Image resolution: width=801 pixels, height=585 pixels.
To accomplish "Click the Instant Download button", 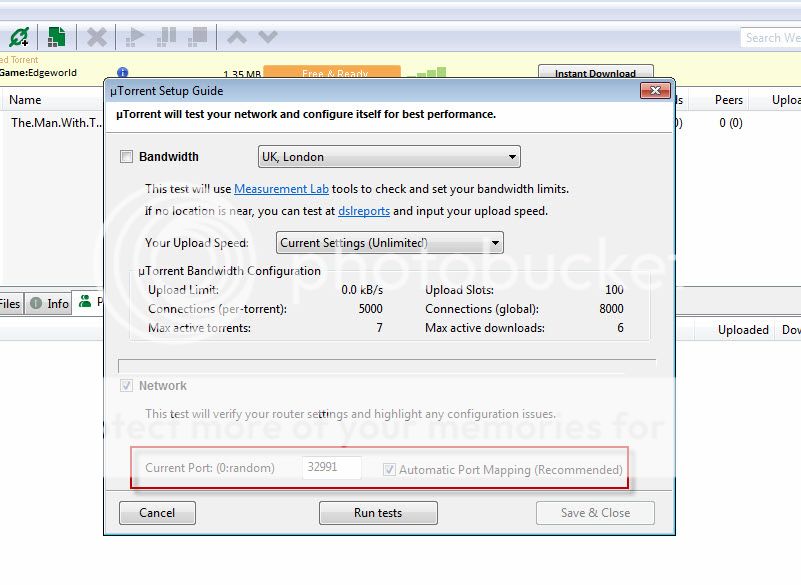I will click(596, 72).
